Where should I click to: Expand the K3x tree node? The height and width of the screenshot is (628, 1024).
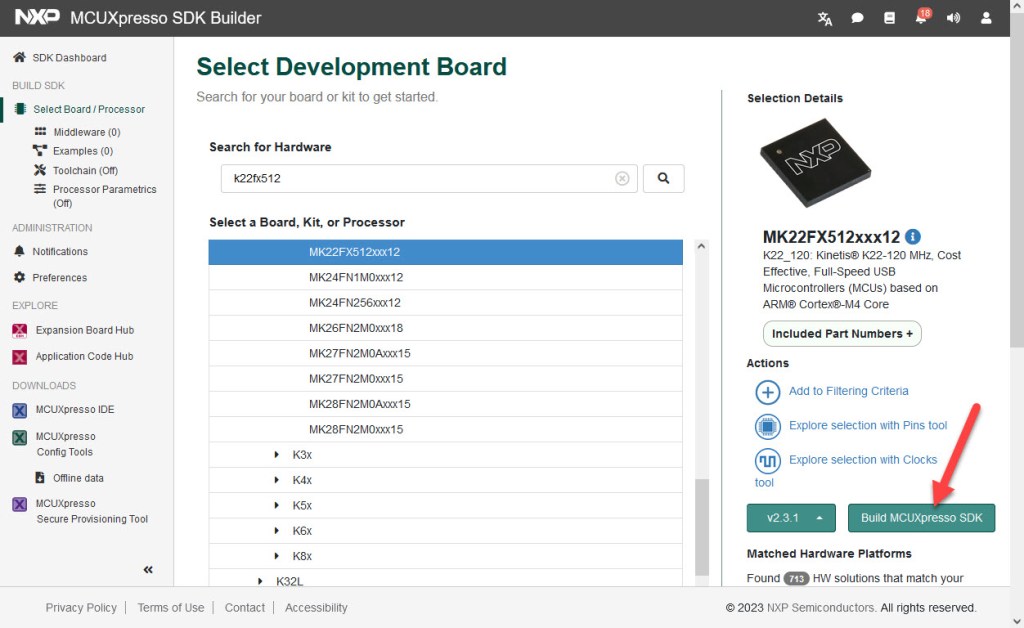point(277,455)
